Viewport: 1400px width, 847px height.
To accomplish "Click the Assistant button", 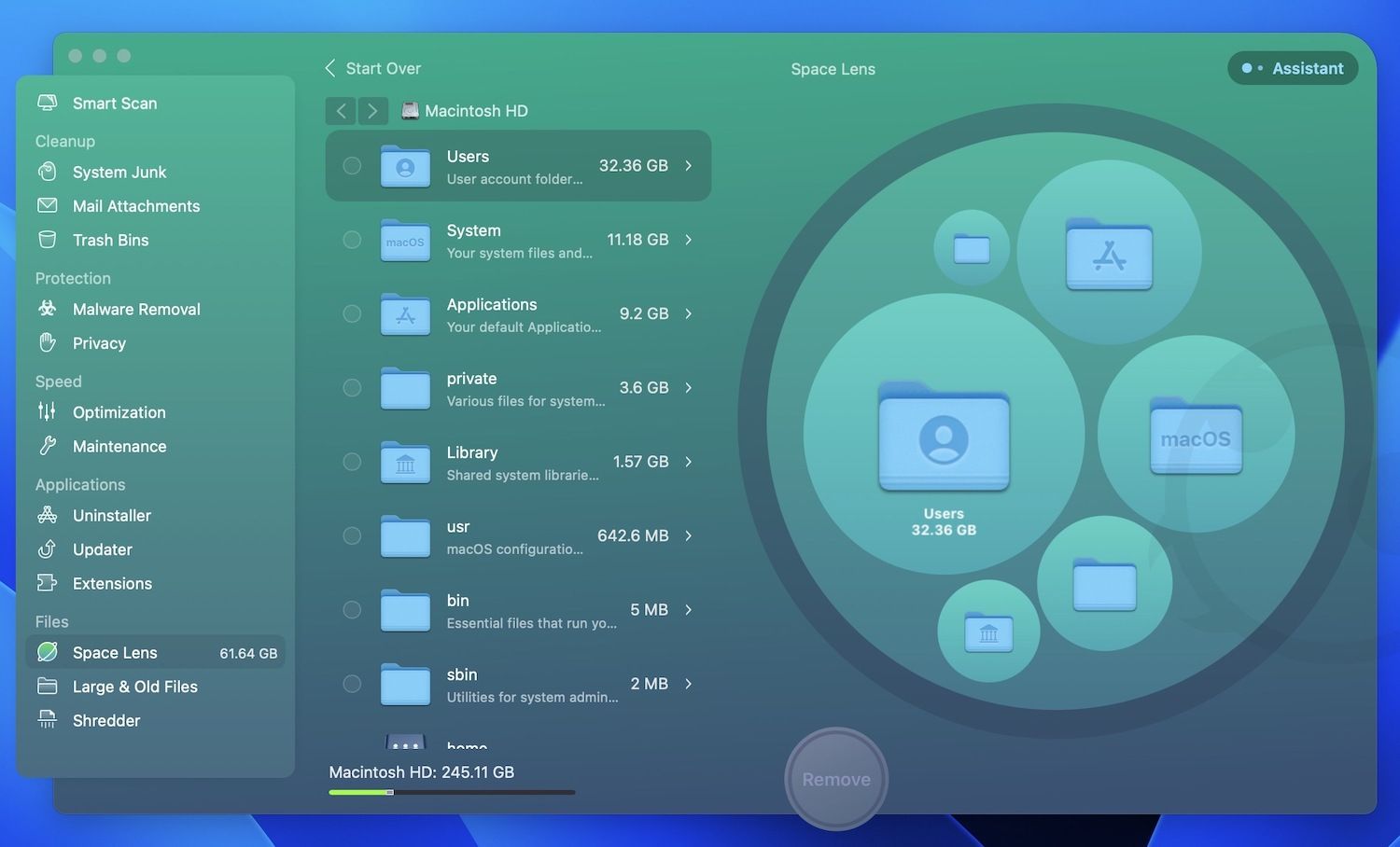I will (1293, 68).
